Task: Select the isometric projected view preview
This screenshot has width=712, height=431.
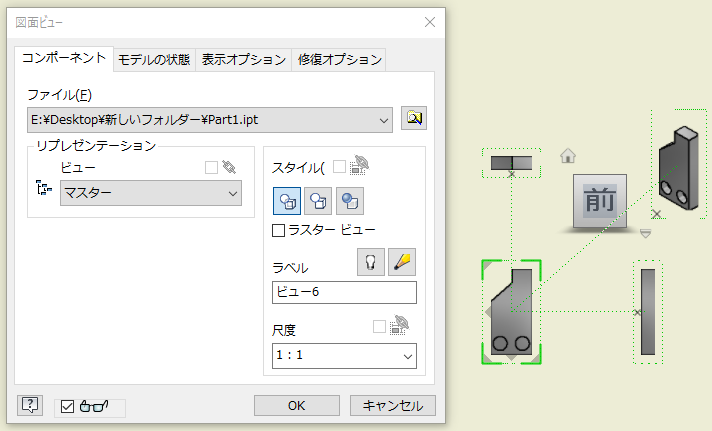Action: 679,168
